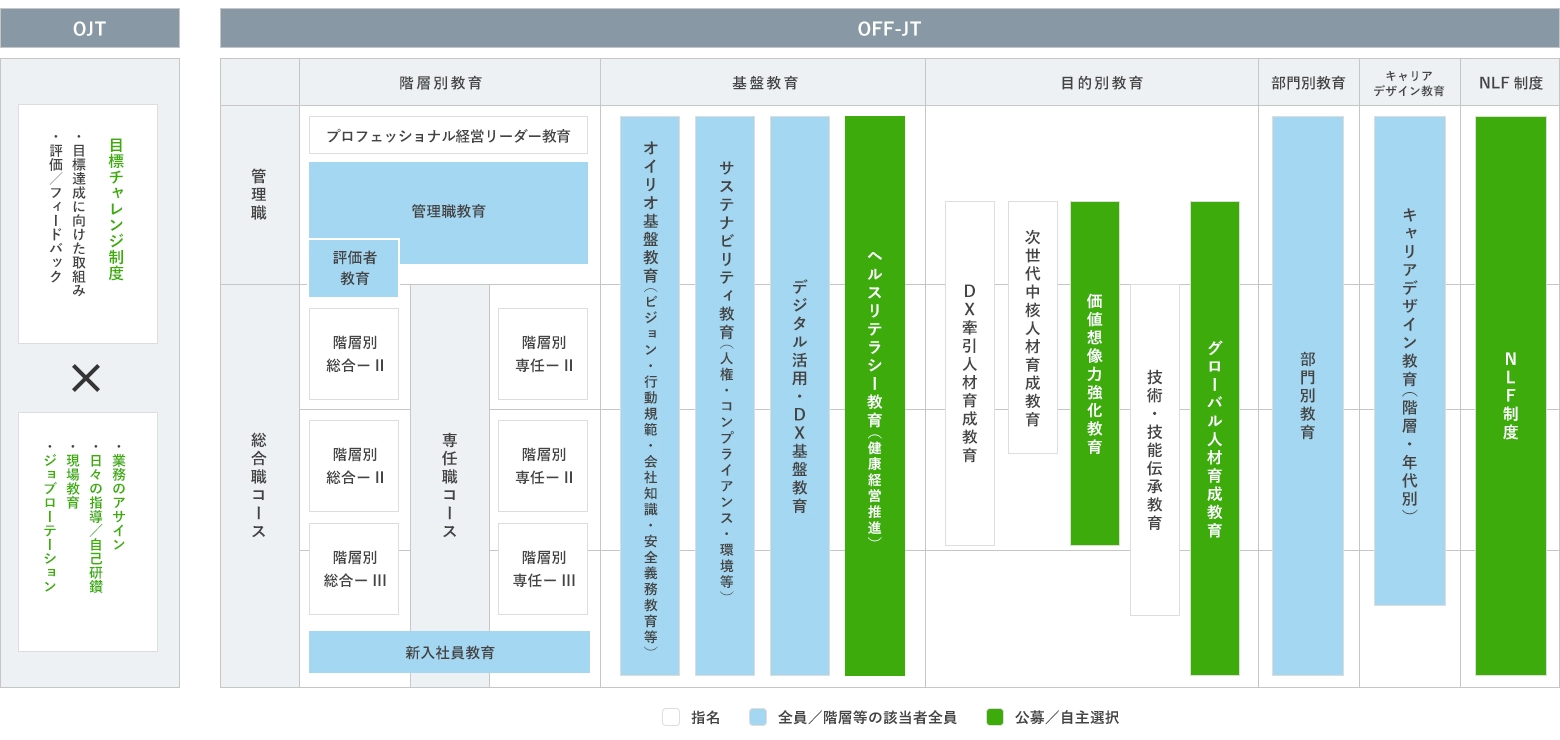Click the green ヘルスリテラシー教育 column
The width and height of the screenshot is (1560, 740).
click(875, 395)
